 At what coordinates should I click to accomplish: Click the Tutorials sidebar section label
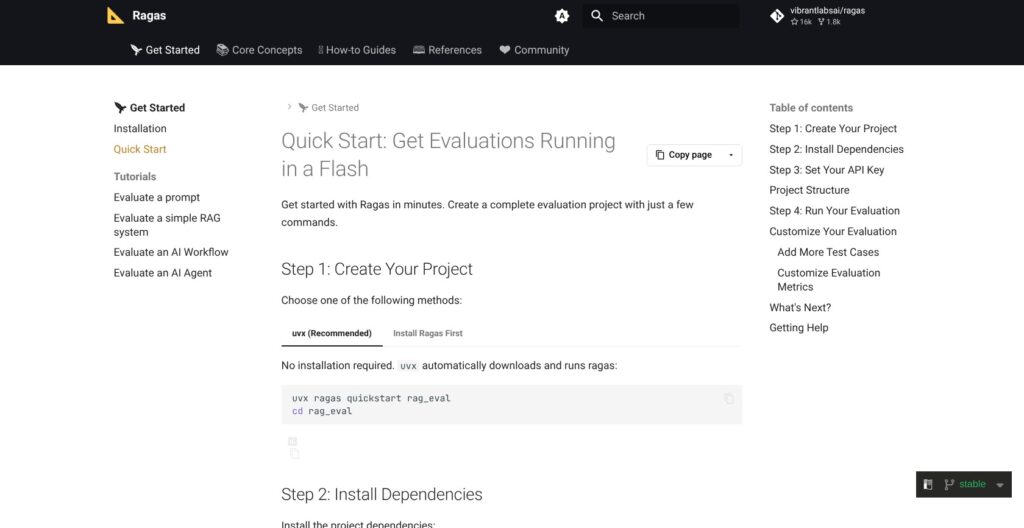pos(135,176)
